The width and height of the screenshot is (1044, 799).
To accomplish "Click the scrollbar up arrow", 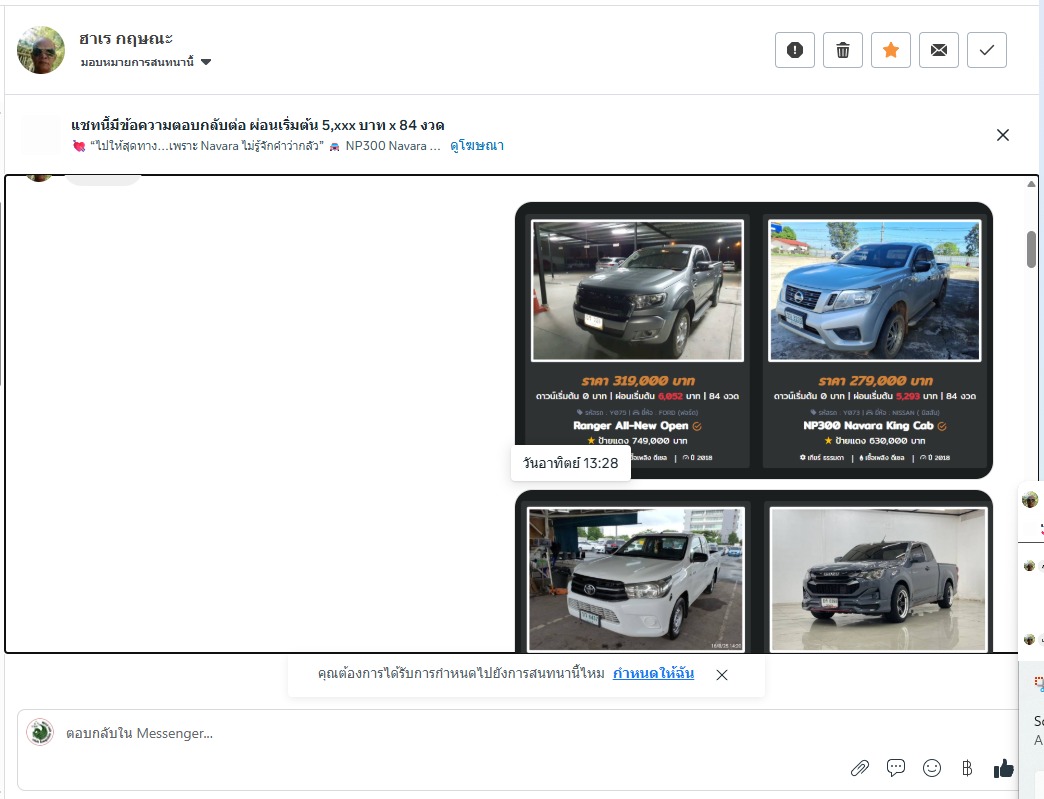I will (1031, 184).
